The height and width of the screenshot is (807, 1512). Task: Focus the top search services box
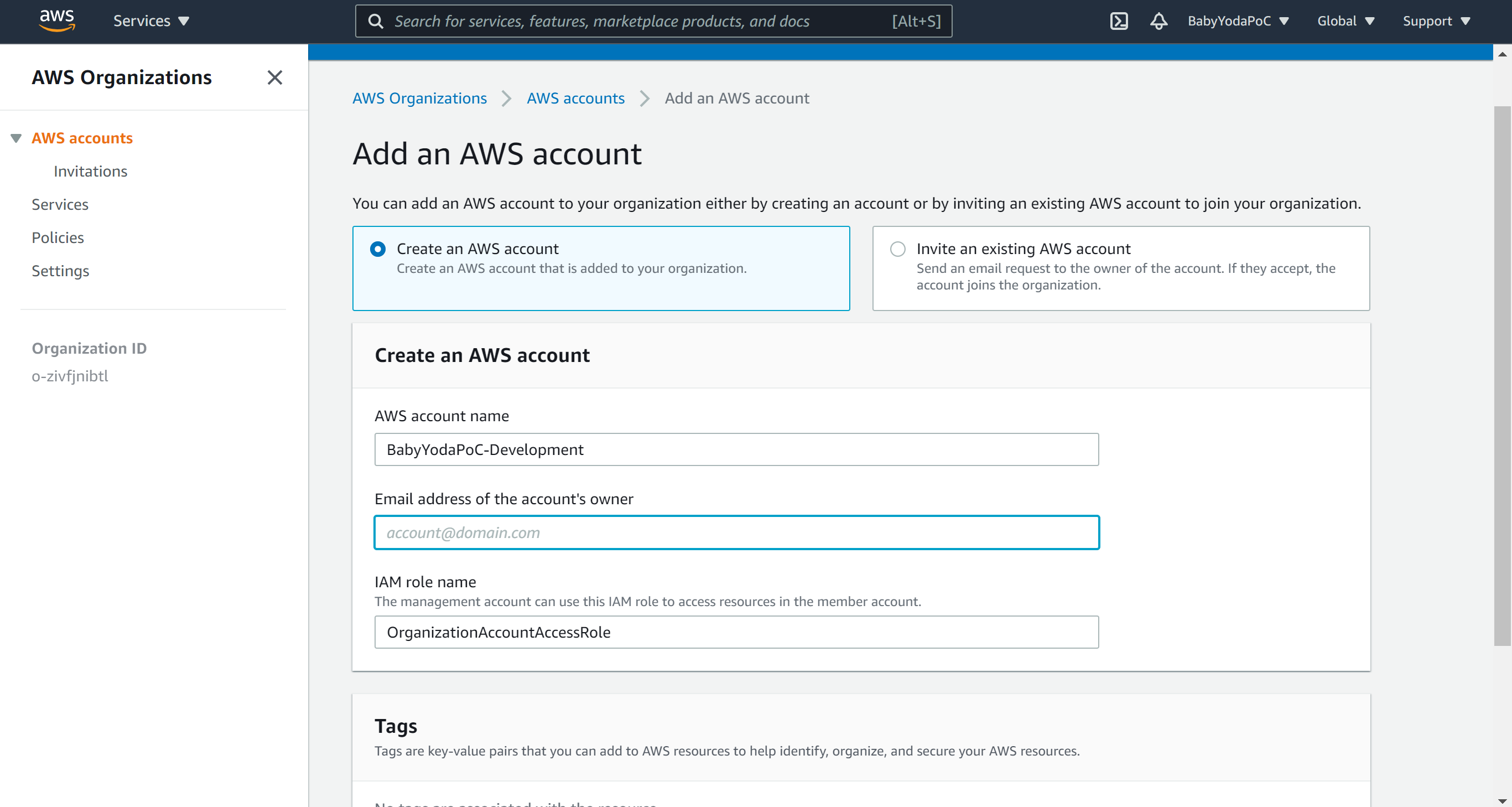pos(653,21)
